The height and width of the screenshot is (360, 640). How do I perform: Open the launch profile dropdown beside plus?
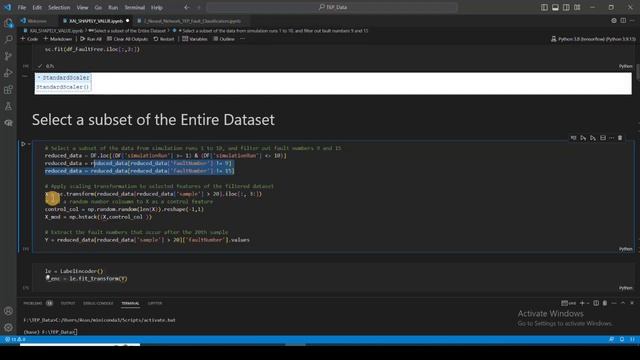point(588,303)
